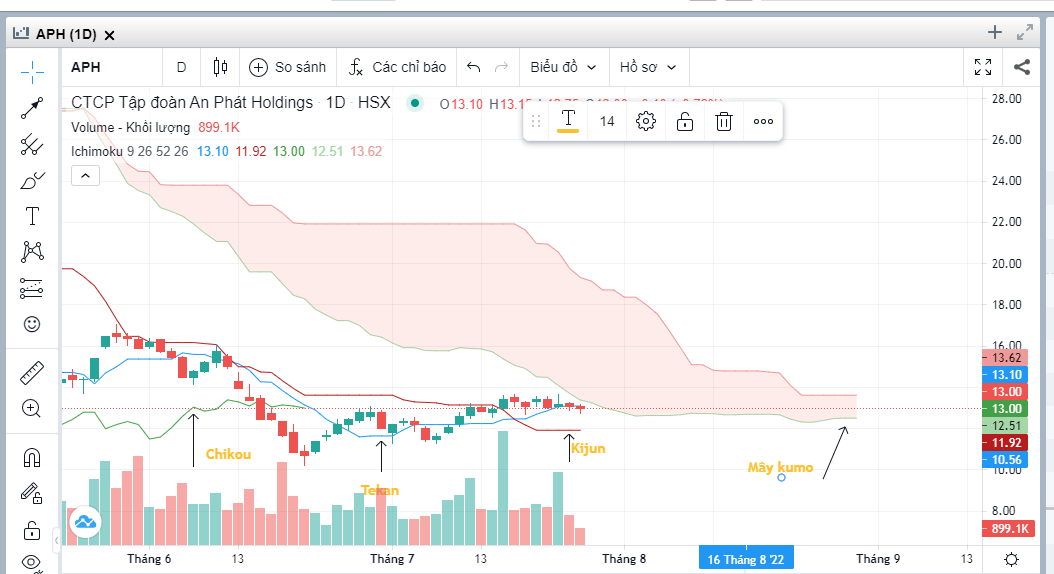Screen dimensions: 1054x574
Task: Delete the selected drawing with the trash icon
Action: coord(724,122)
